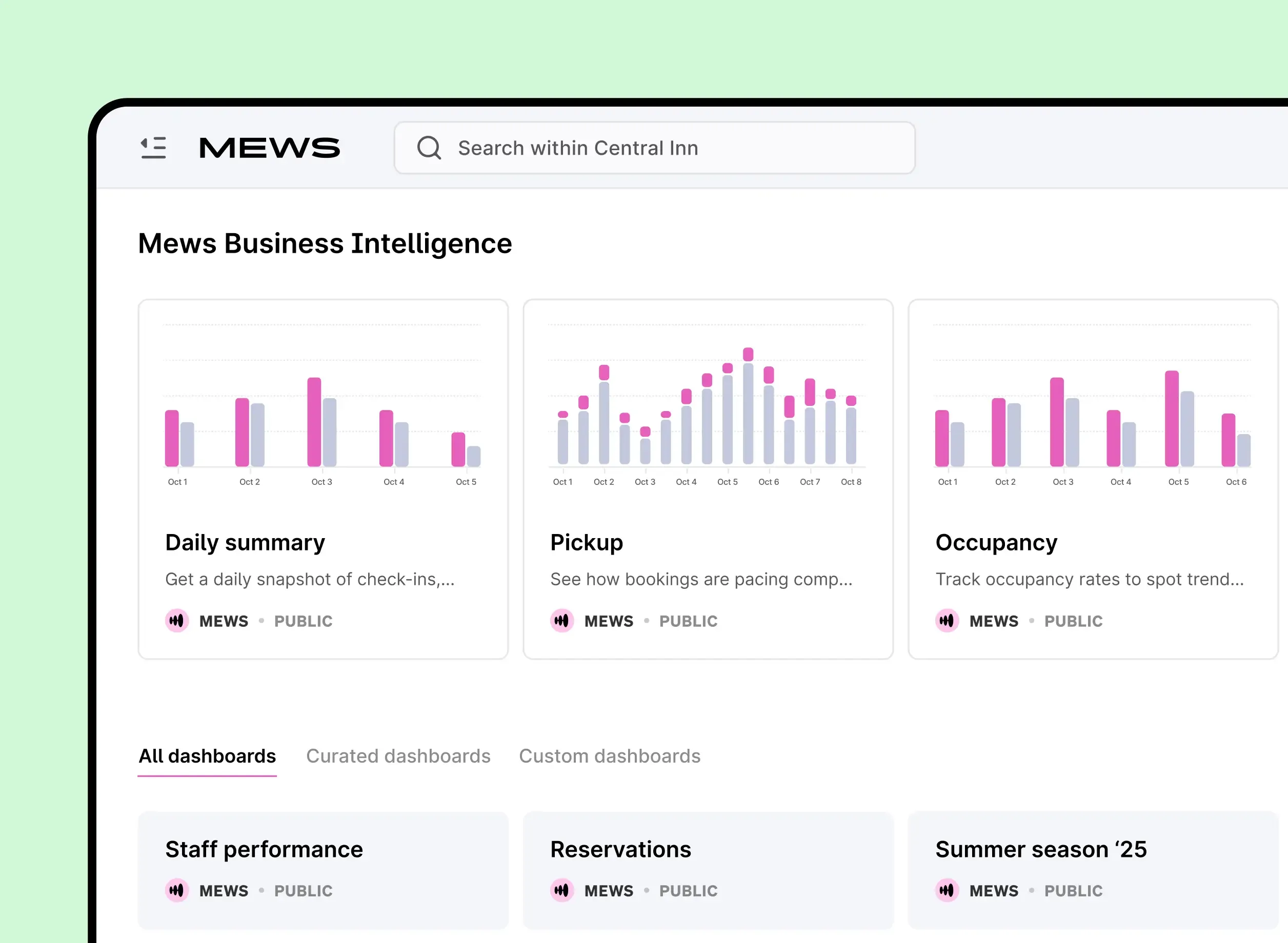Open the Occupancy dashboard
The image size is (1288, 943).
point(996,542)
